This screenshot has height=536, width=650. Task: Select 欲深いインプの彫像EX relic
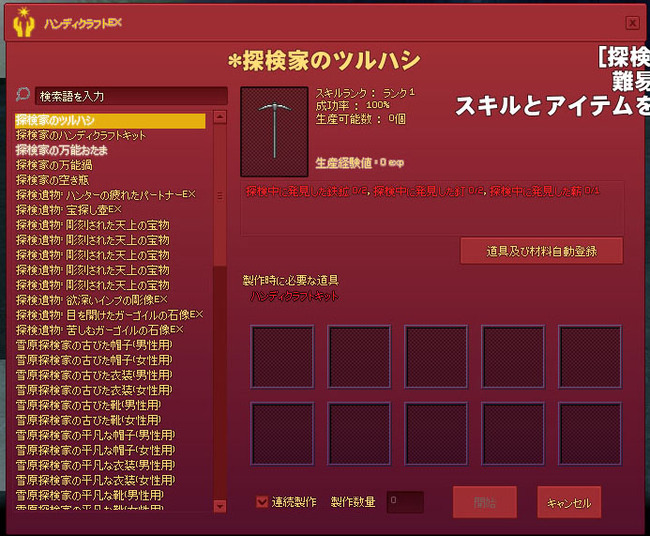click(92, 300)
